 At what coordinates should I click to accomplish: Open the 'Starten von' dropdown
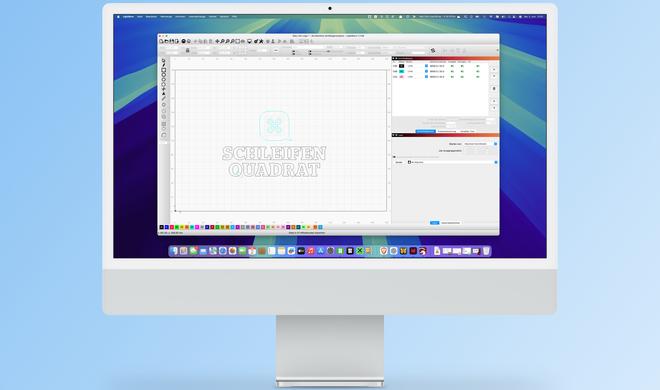[x=480, y=144]
